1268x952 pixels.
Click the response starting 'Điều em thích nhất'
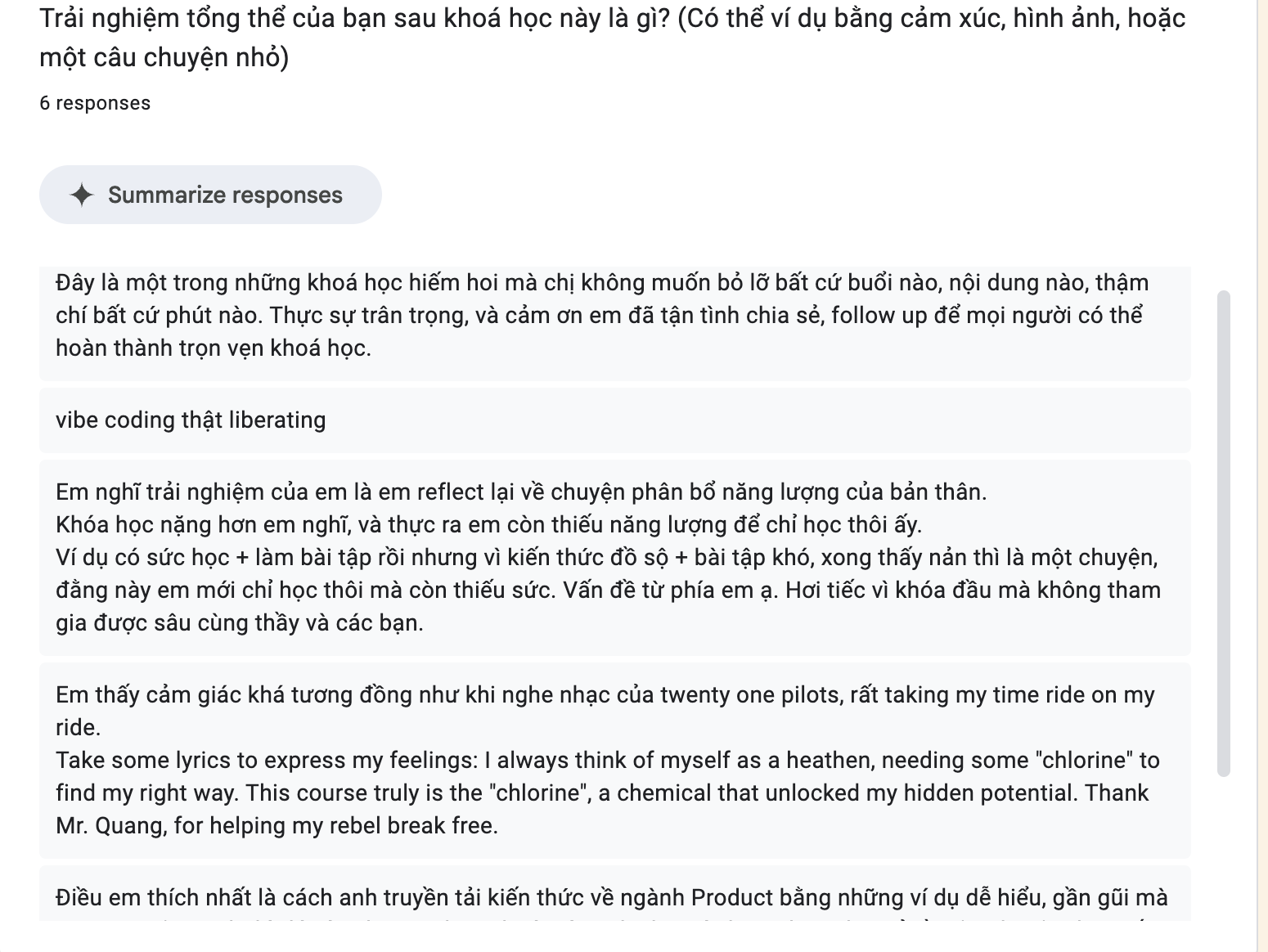click(x=614, y=894)
